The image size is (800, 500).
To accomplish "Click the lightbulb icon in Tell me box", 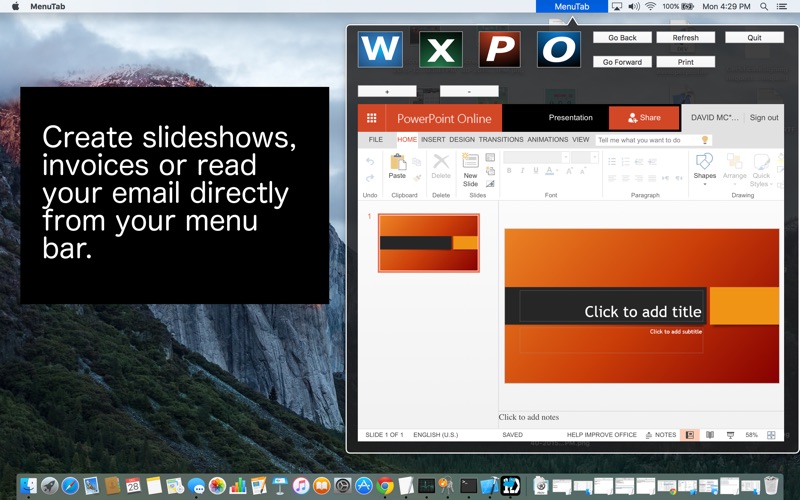I will (x=705, y=140).
